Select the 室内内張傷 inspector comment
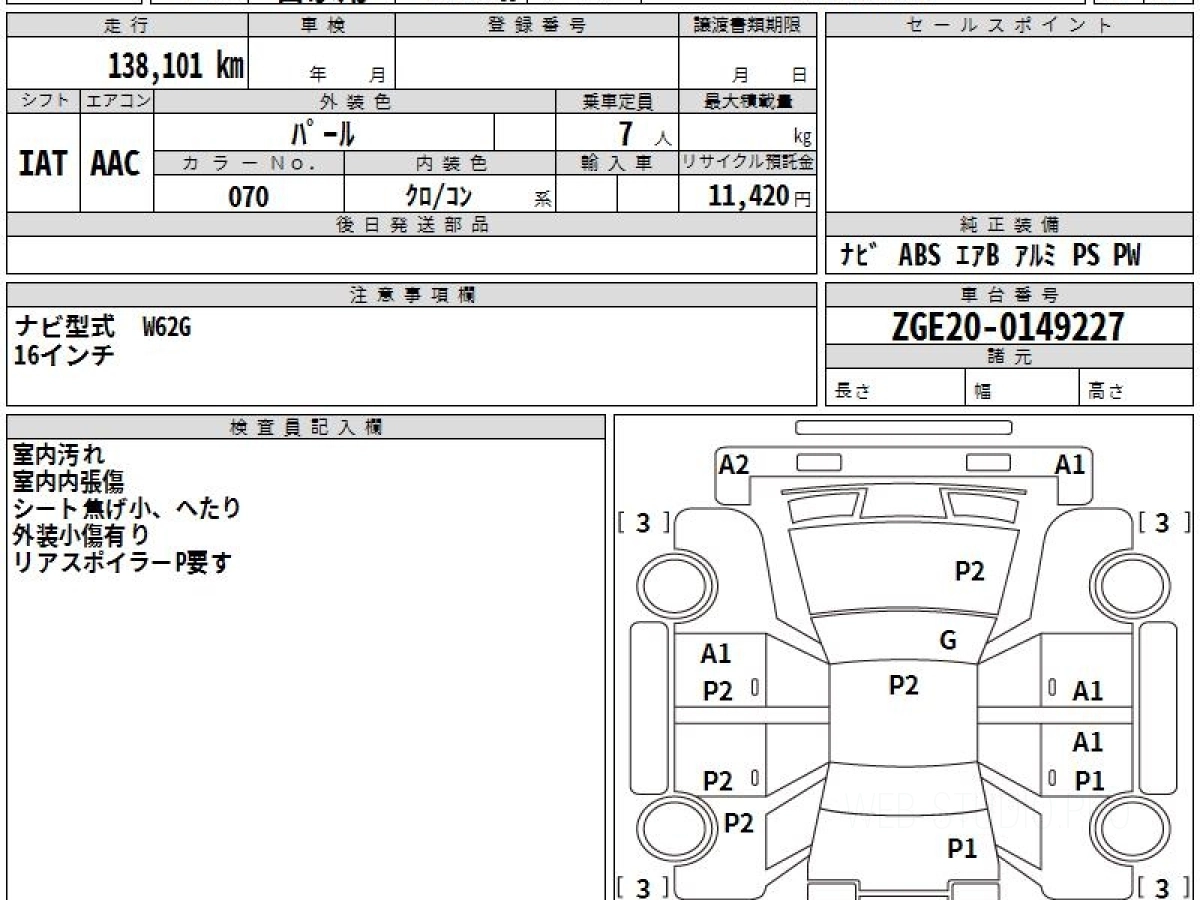 pyautogui.click(x=68, y=482)
